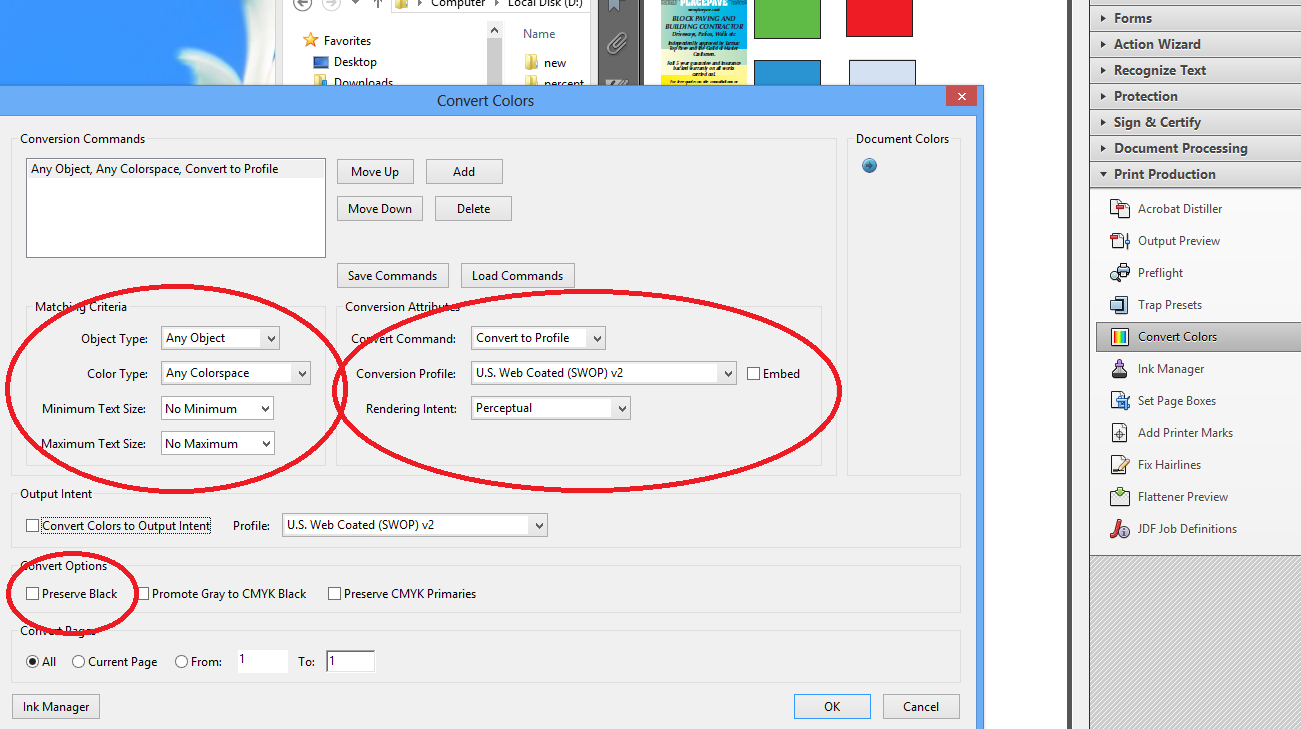Open the Conversion Profile dropdown
1301x729 pixels.
tap(604, 373)
